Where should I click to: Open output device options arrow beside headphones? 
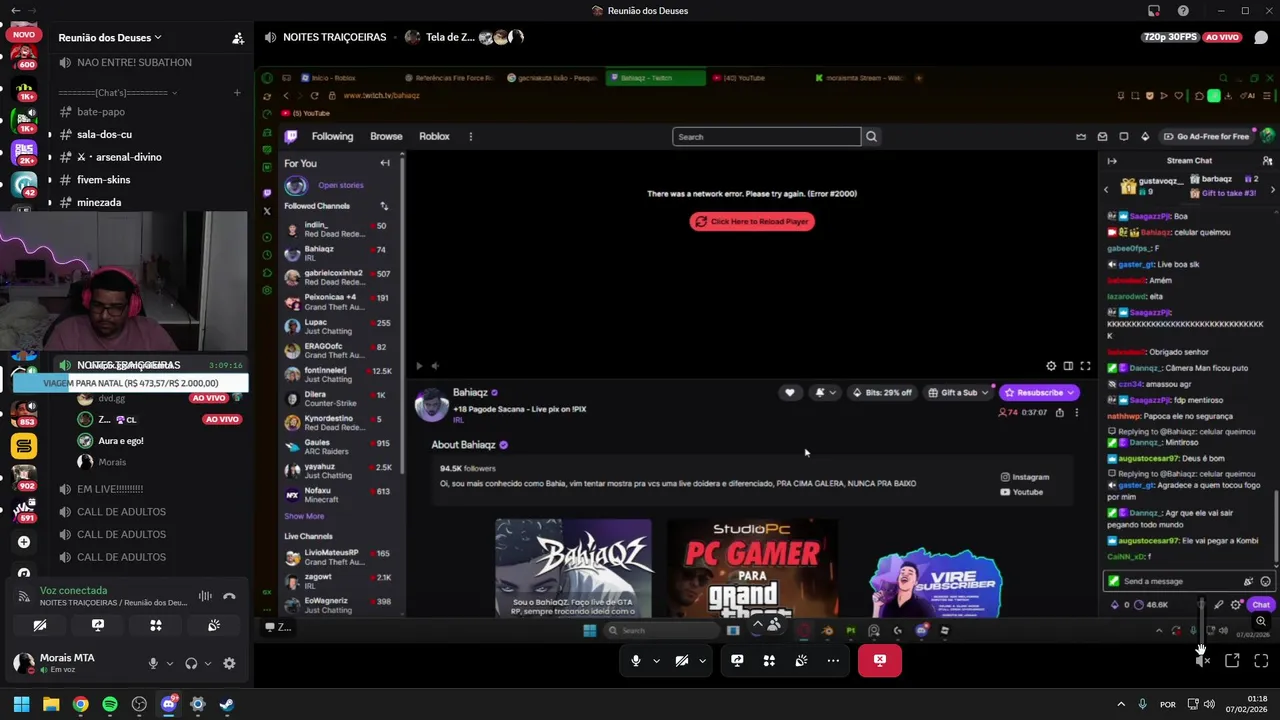click(x=207, y=663)
